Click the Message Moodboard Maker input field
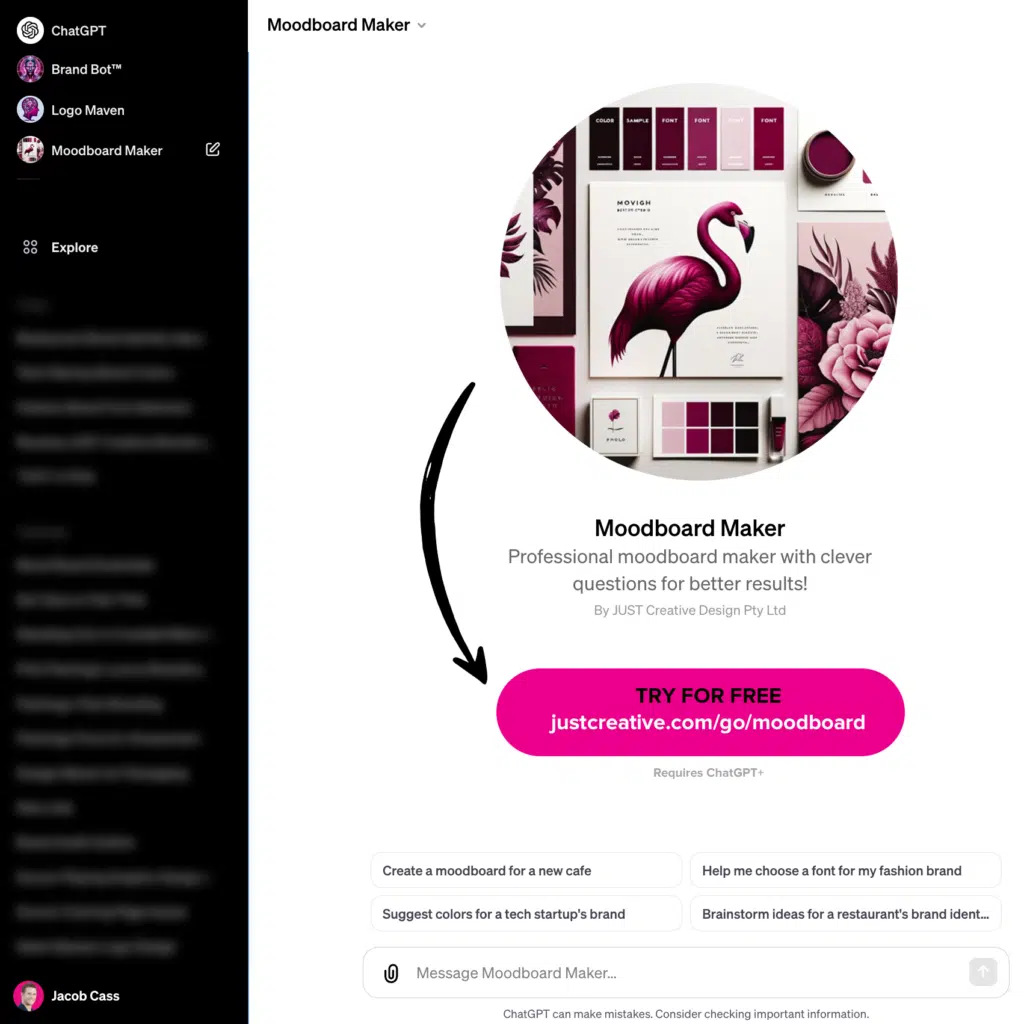The width and height of the screenshot is (1024, 1024). 686,973
